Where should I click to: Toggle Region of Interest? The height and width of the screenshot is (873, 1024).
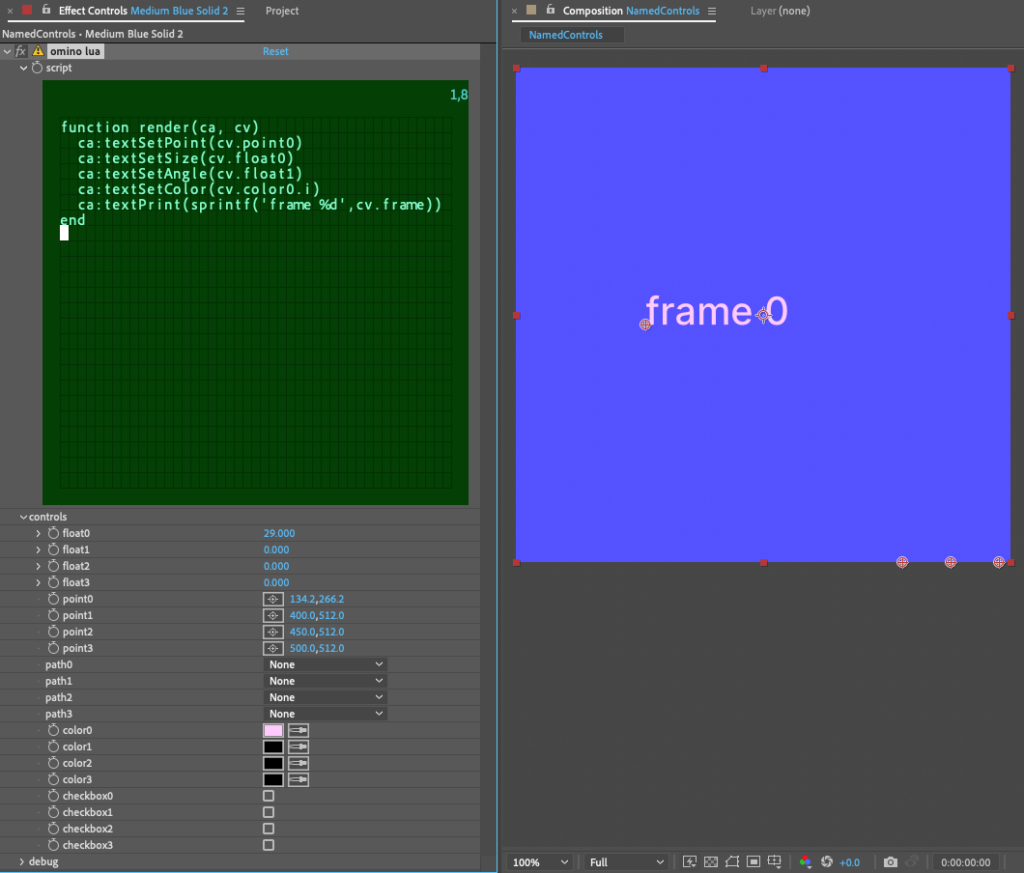pos(753,862)
